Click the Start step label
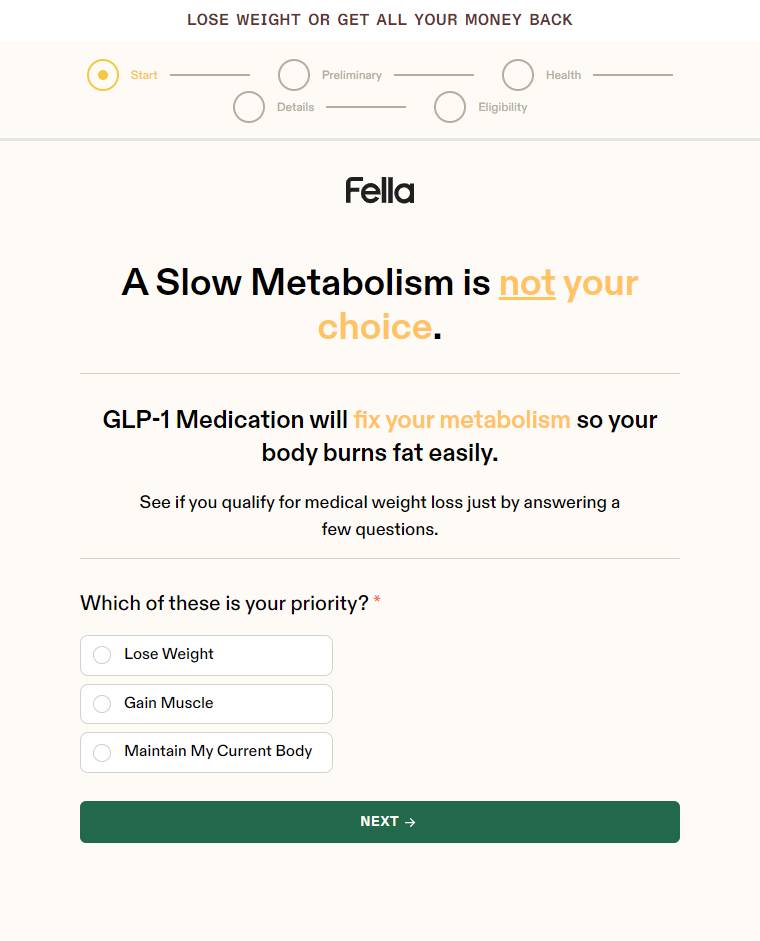Screen dimensions: 760x941 [x=144, y=75]
